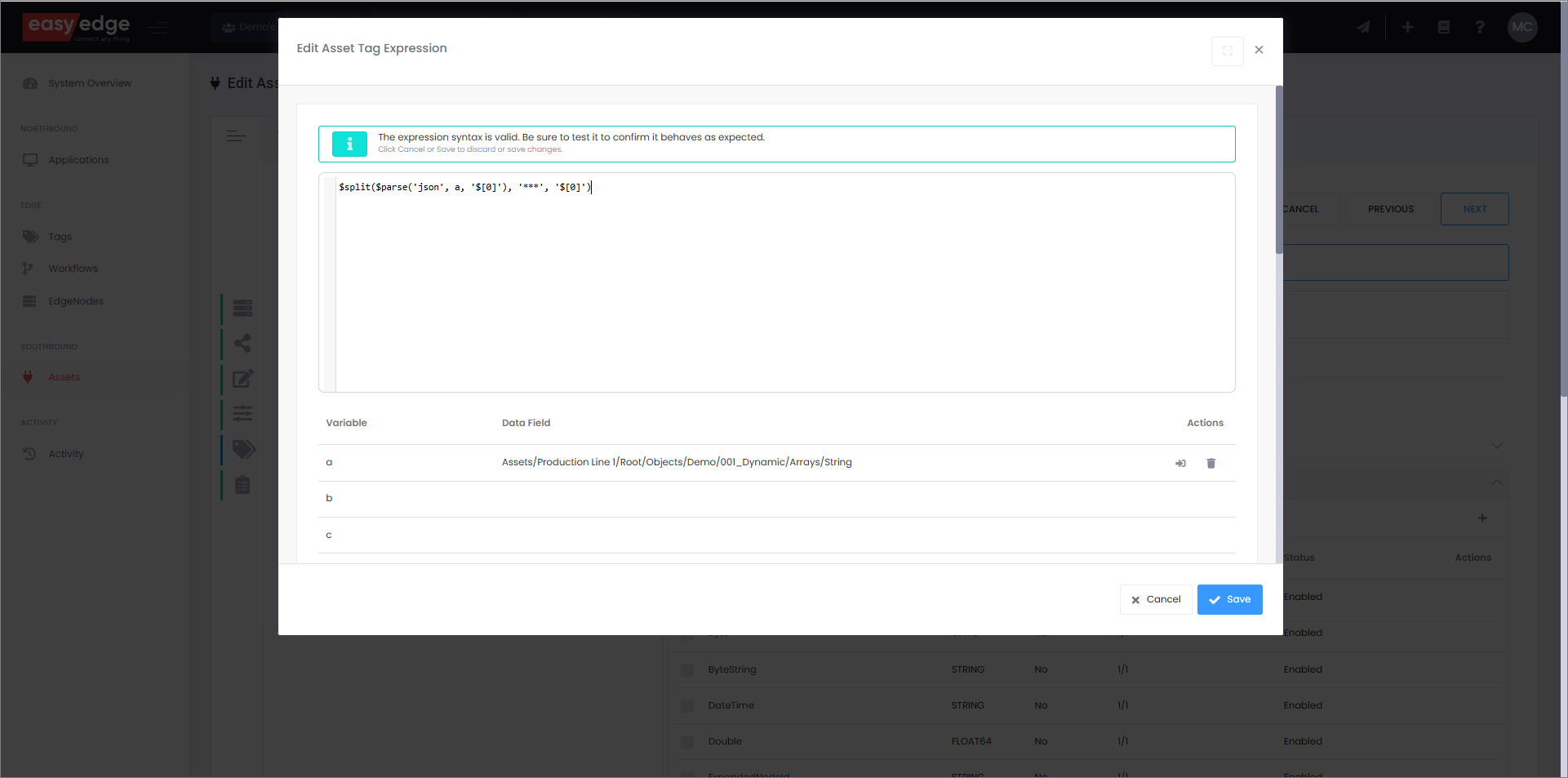This screenshot has height=778, width=1568.
Task: Go to EdgeNodes in the sidebar
Action: click(x=75, y=301)
